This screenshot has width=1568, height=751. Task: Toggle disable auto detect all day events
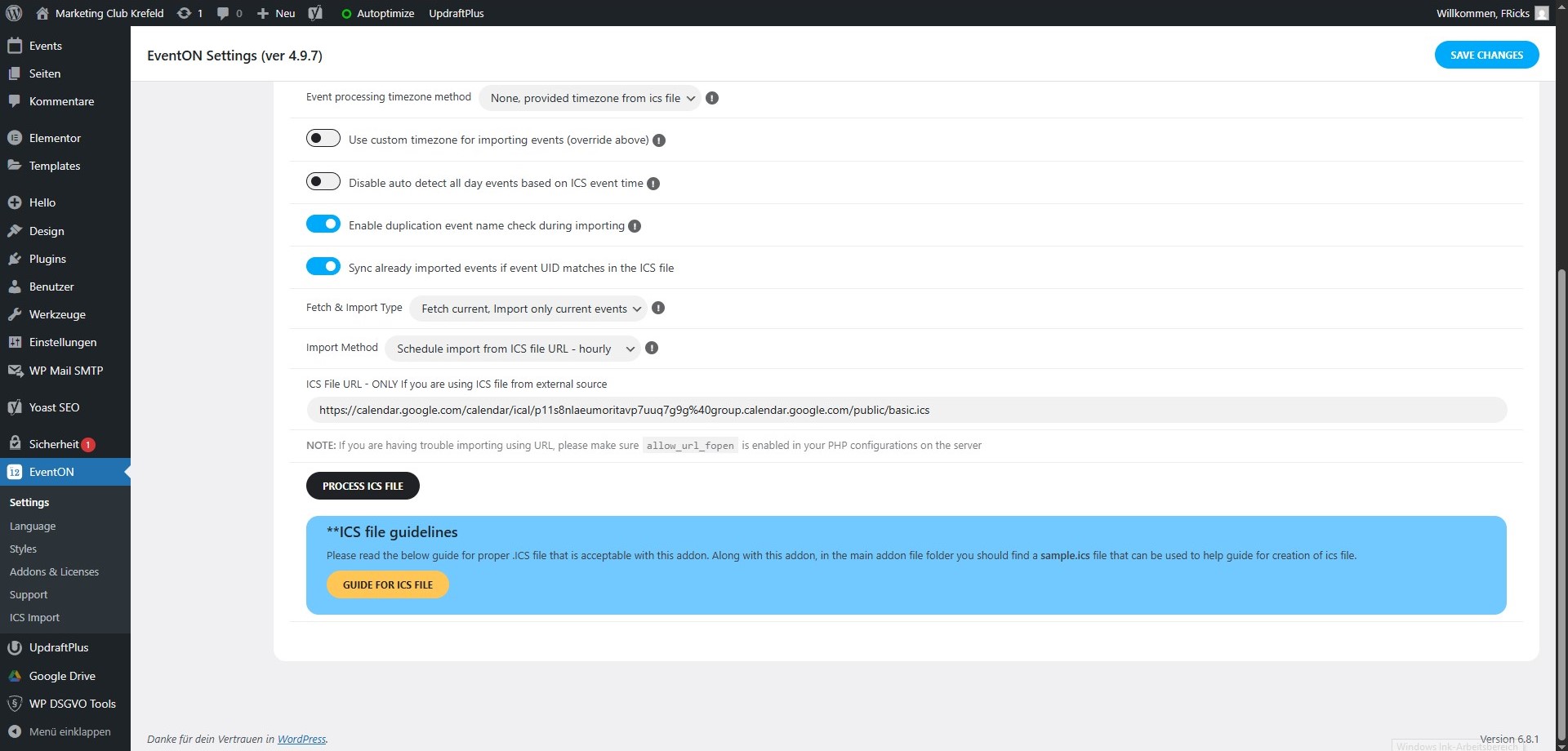click(x=323, y=181)
